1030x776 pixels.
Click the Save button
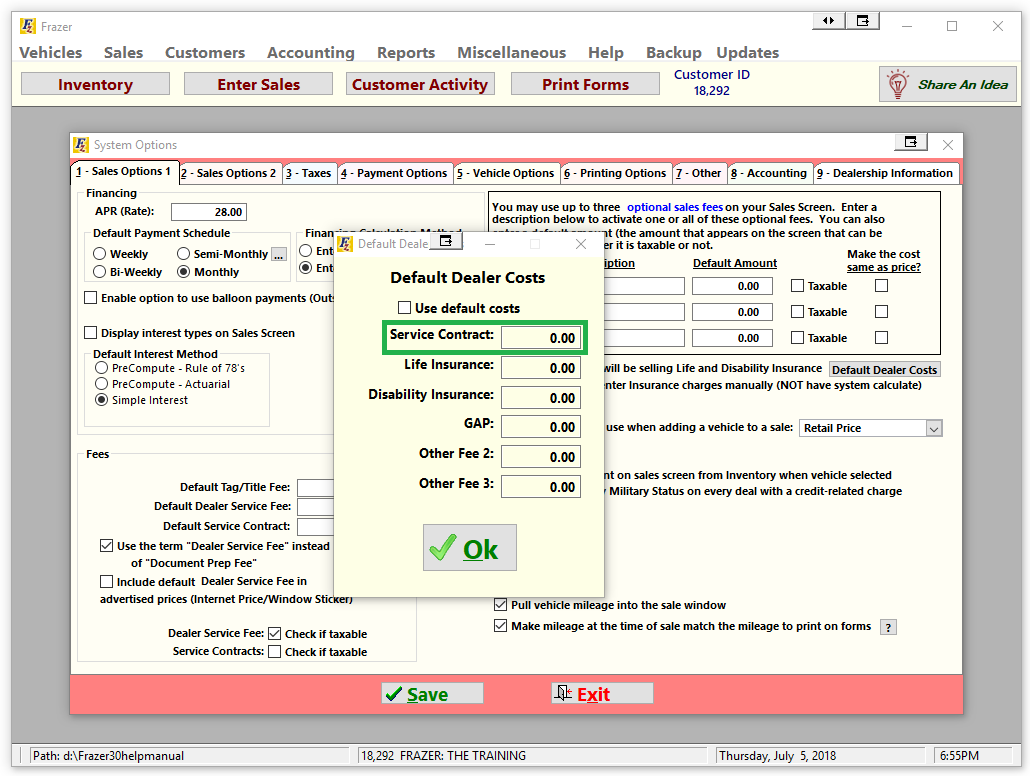click(432, 693)
